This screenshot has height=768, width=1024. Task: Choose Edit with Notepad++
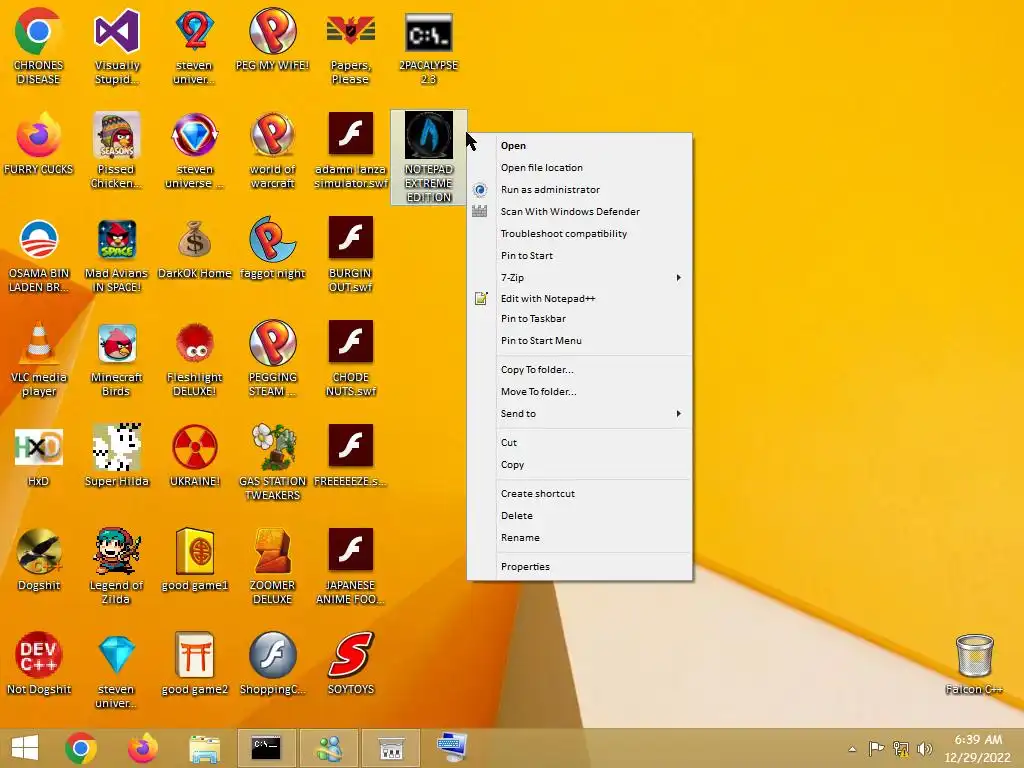tap(580, 298)
